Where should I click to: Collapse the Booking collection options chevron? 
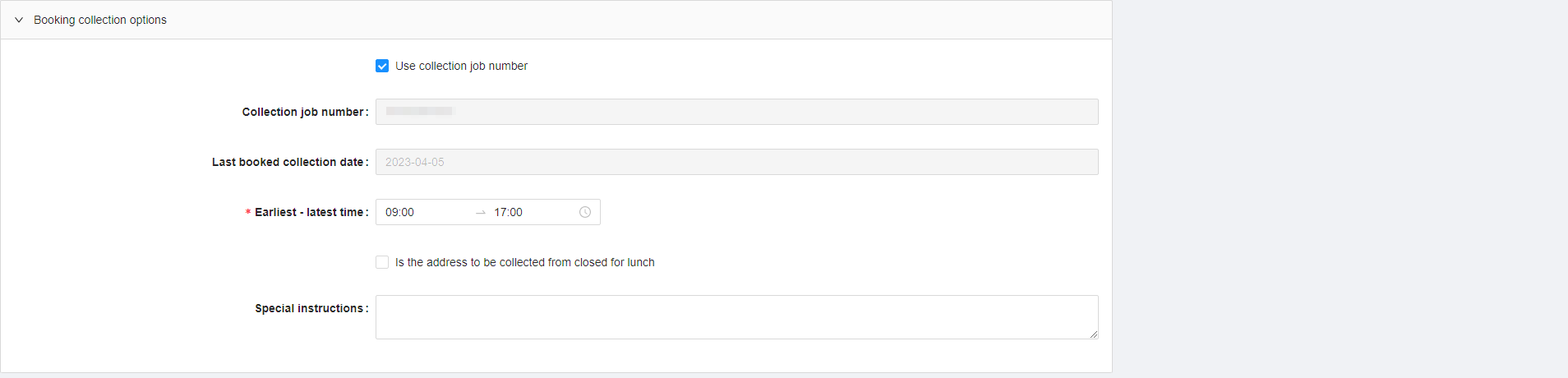pos(19,20)
